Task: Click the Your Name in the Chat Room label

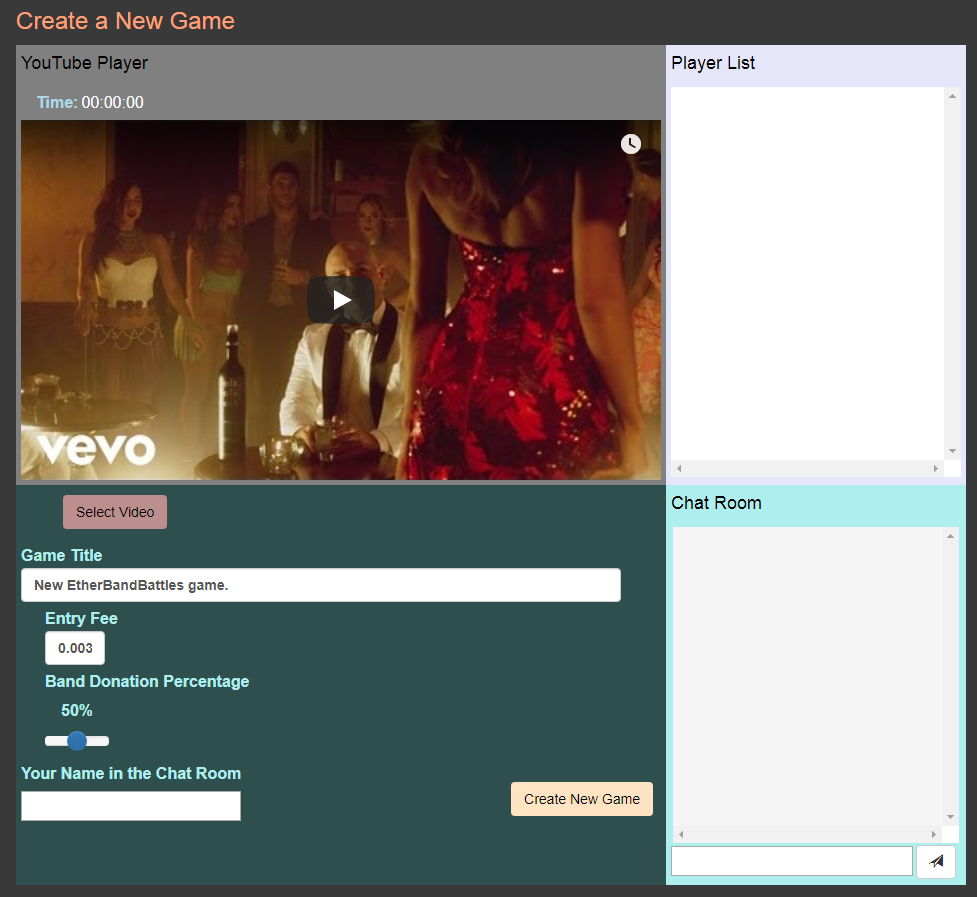Action: (131, 773)
